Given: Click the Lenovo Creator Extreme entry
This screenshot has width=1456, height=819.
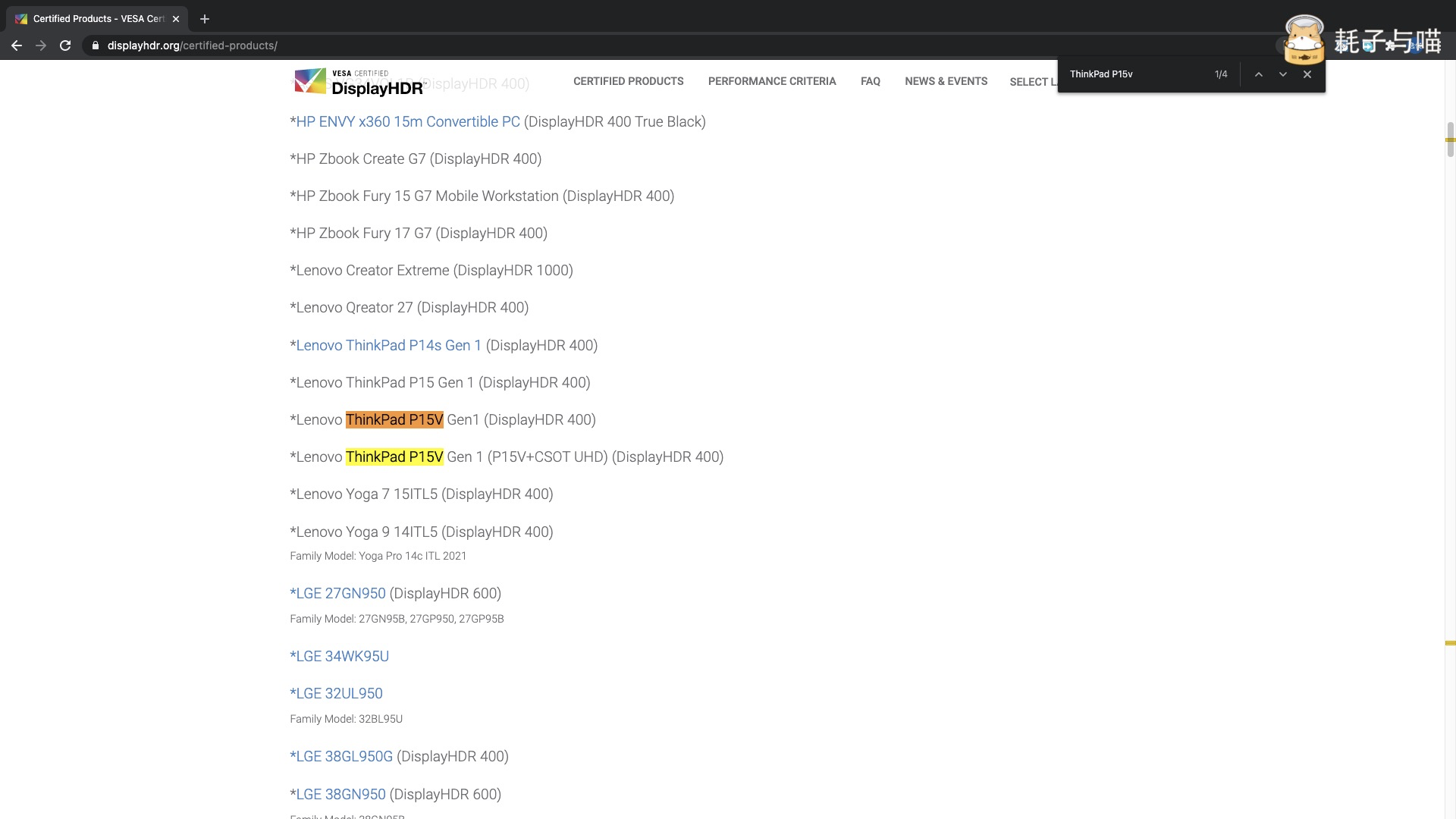Looking at the screenshot, I should [x=431, y=271].
